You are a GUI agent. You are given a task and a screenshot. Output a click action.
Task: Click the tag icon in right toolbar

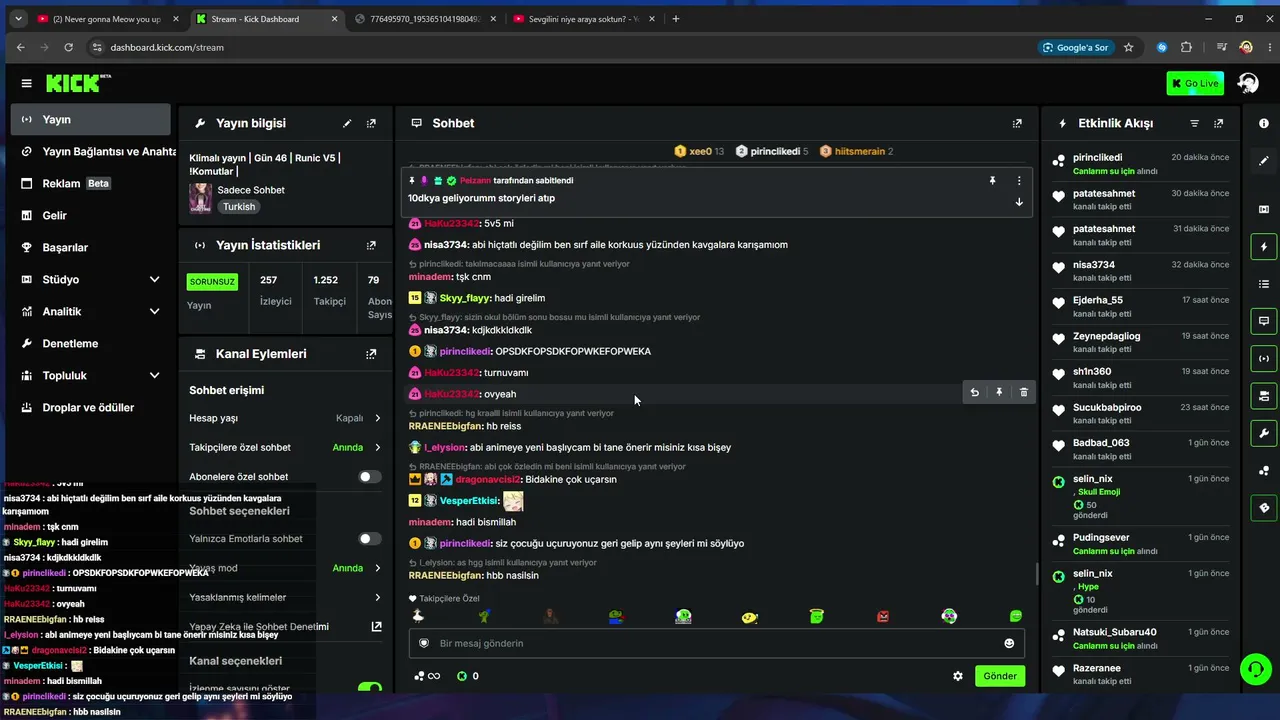[1264, 508]
